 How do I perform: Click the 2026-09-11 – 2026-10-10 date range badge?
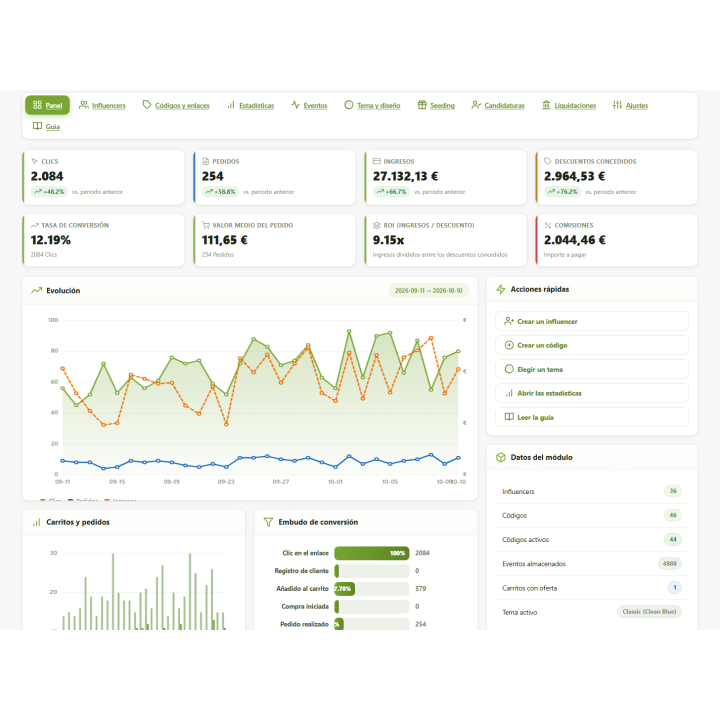(428, 291)
